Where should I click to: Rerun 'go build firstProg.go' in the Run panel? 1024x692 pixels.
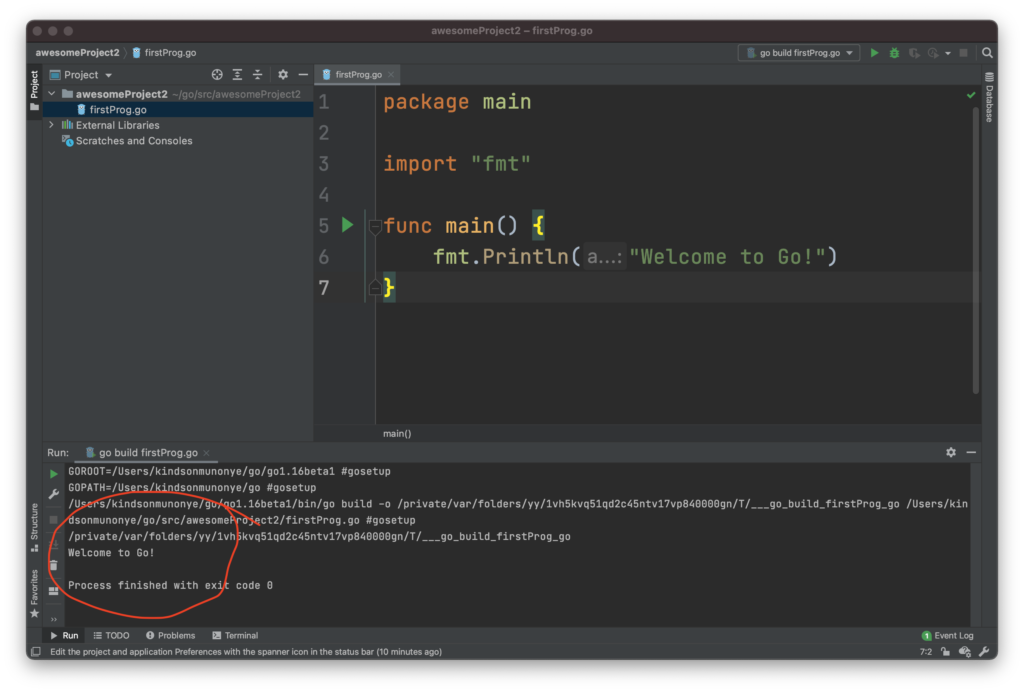pos(54,472)
